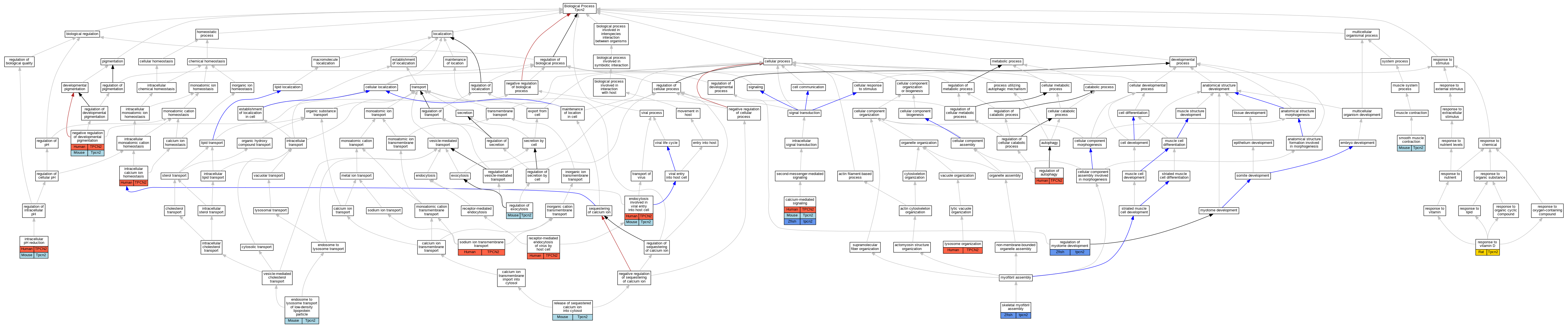This screenshot has height=327, width=1568.
Task: Click the 'cellular process' node
Action: tap(777, 62)
